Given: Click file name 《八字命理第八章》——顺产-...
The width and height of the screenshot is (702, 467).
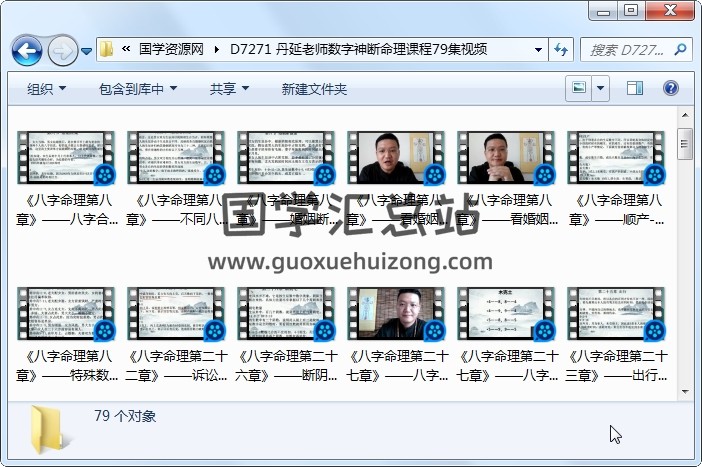Looking at the screenshot, I should (x=617, y=210).
